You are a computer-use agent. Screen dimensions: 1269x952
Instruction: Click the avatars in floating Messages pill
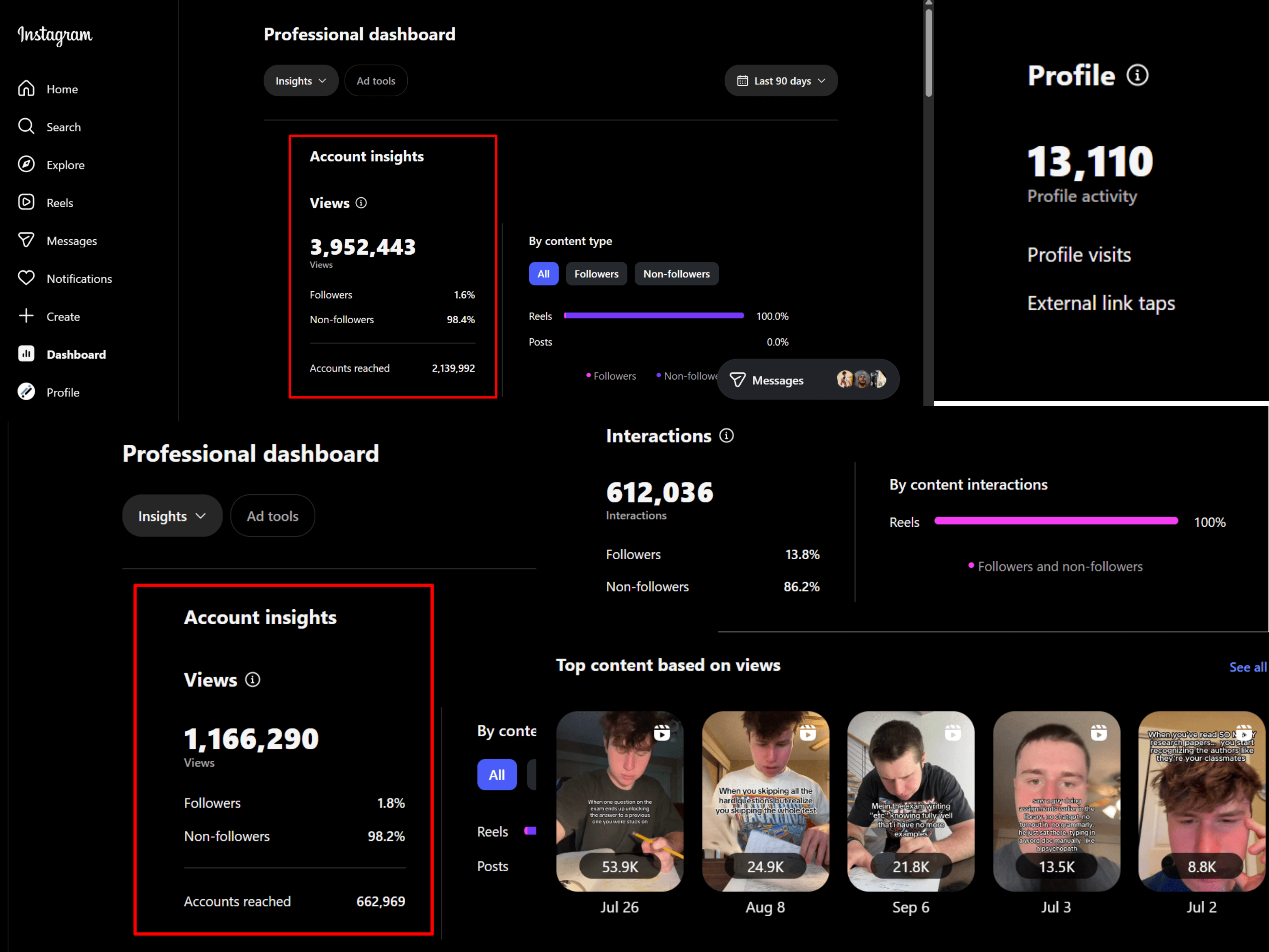click(861, 379)
